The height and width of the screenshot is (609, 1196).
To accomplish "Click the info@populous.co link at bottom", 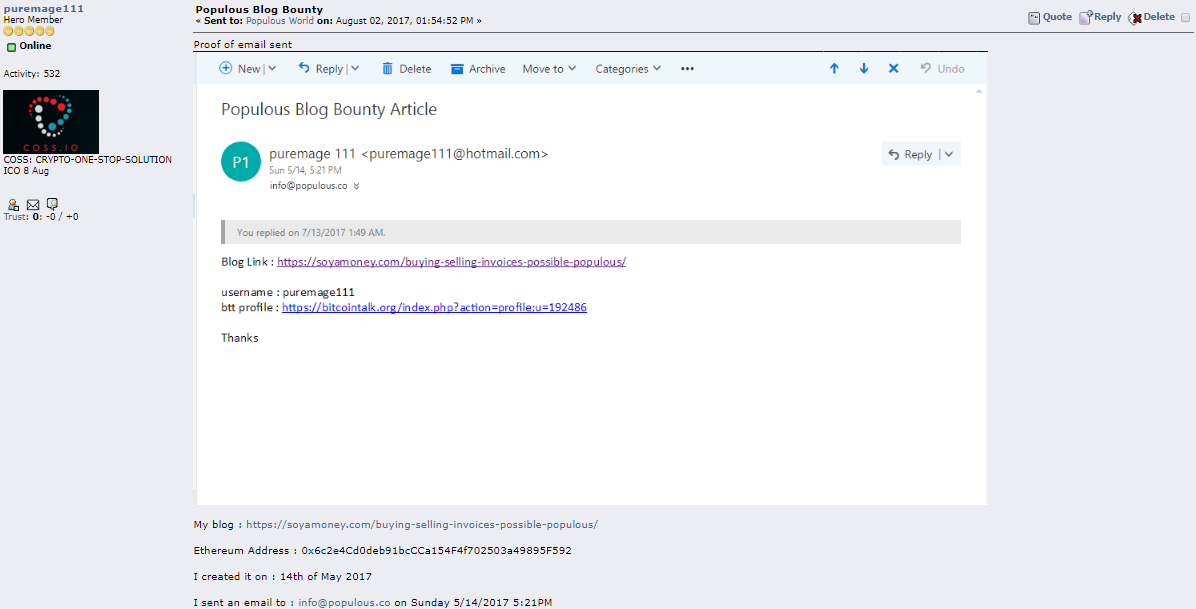I will 344,602.
